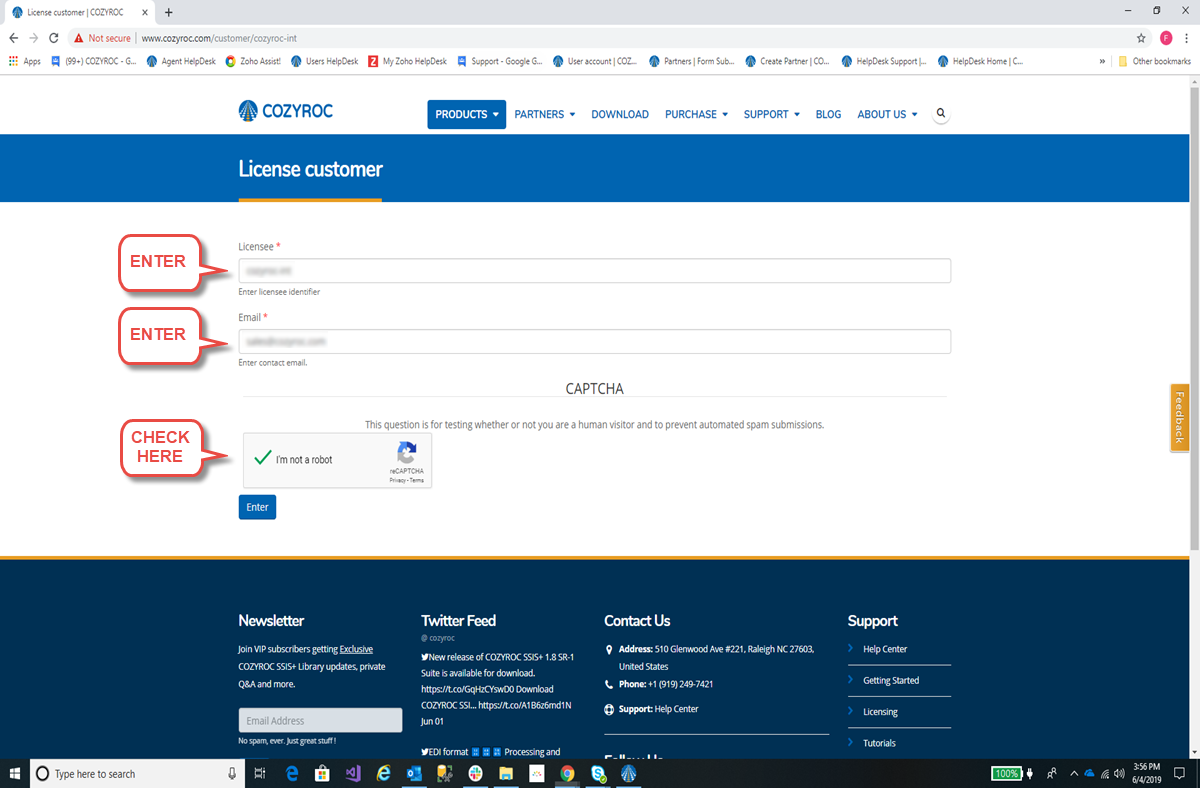
Task: Click the blue Enter submit button
Action: pos(257,507)
